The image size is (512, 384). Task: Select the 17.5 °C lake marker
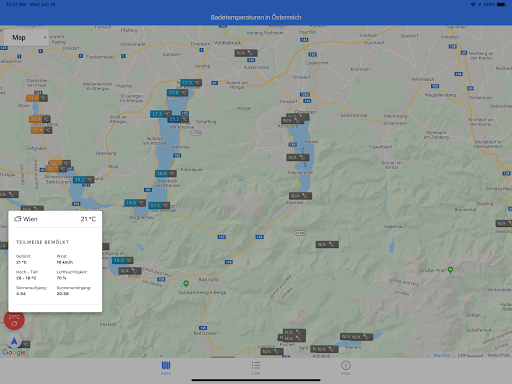click(x=191, y=83)
